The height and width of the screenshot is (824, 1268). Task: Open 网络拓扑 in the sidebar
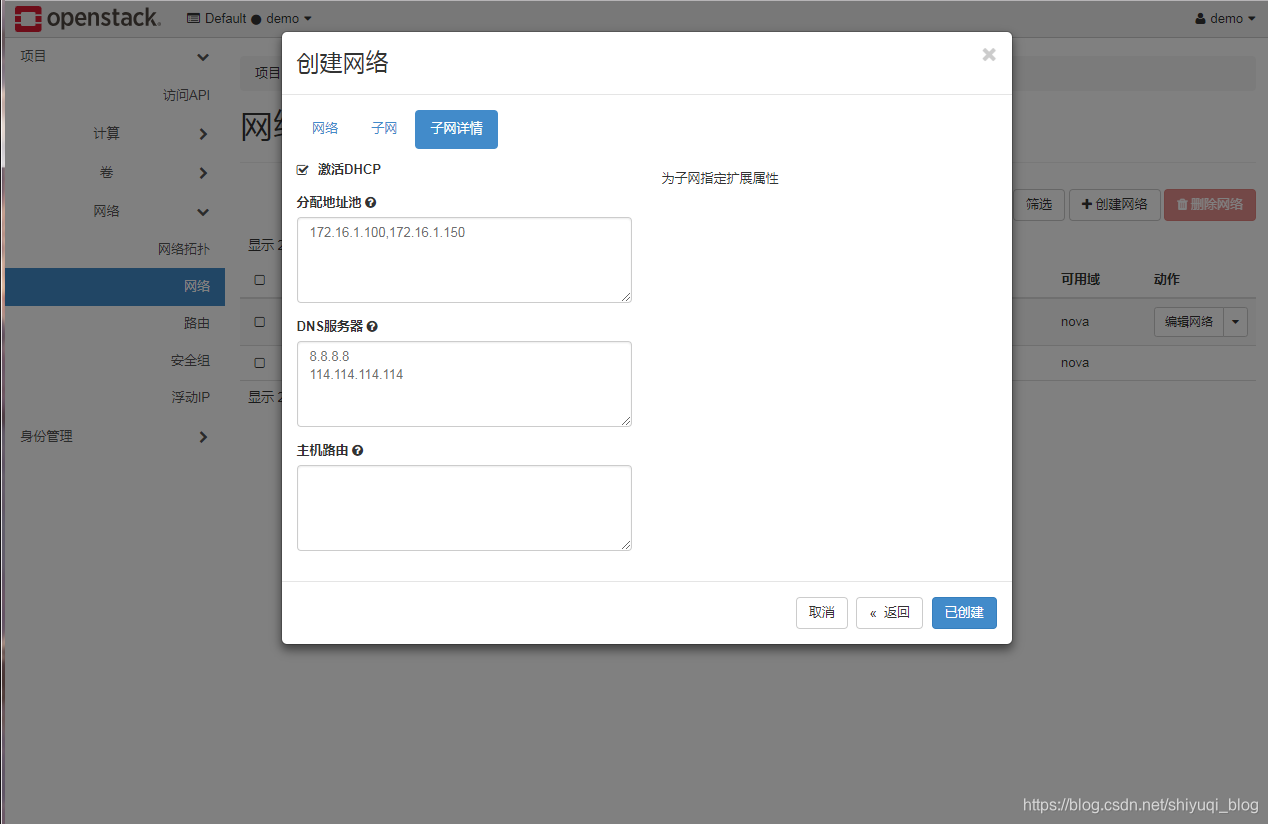click(x=184, y=249)
